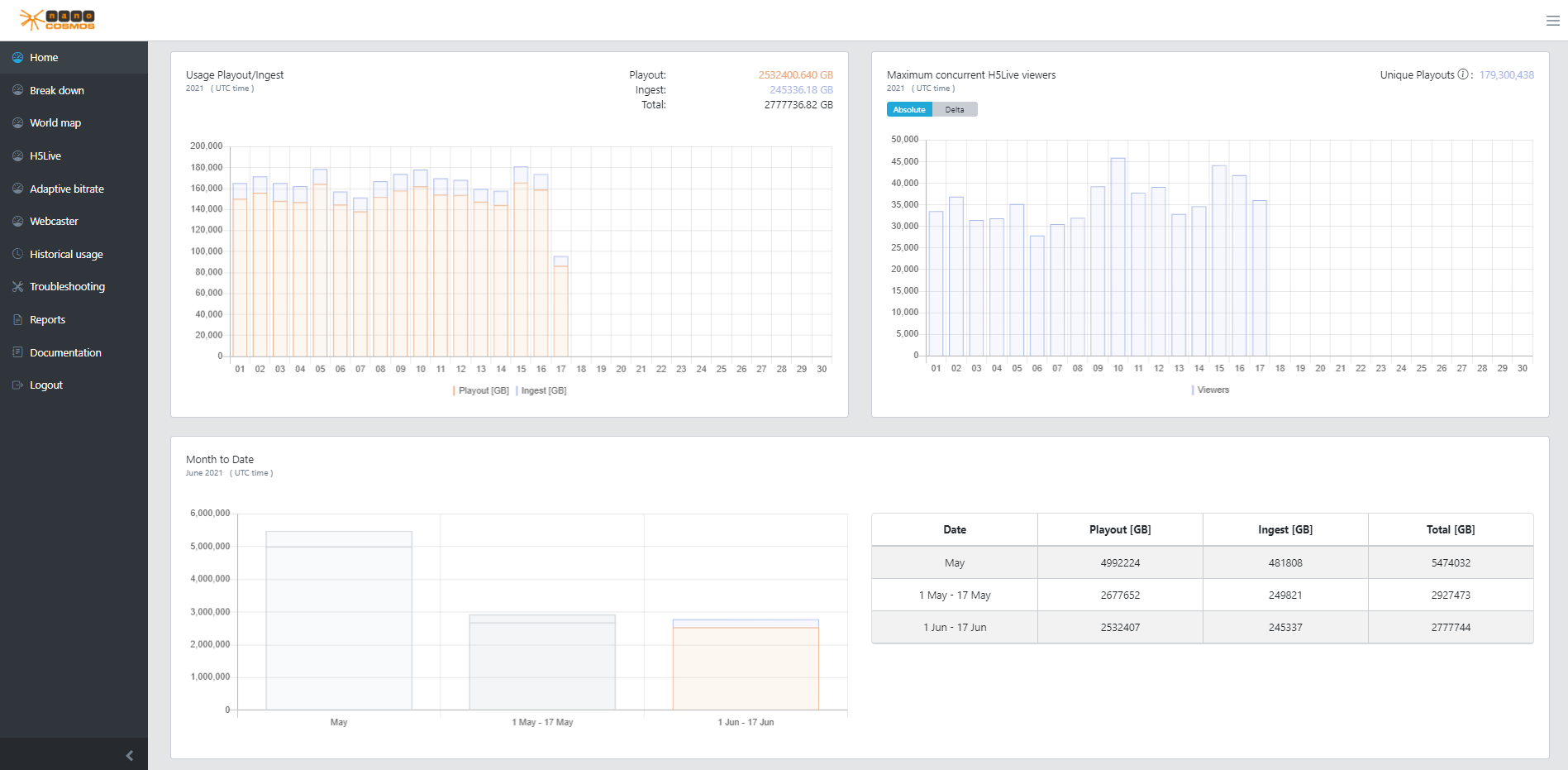Viewport: 1568px width, 770px height.
Task: Select the May row date cell
Action: coord(955,562)
